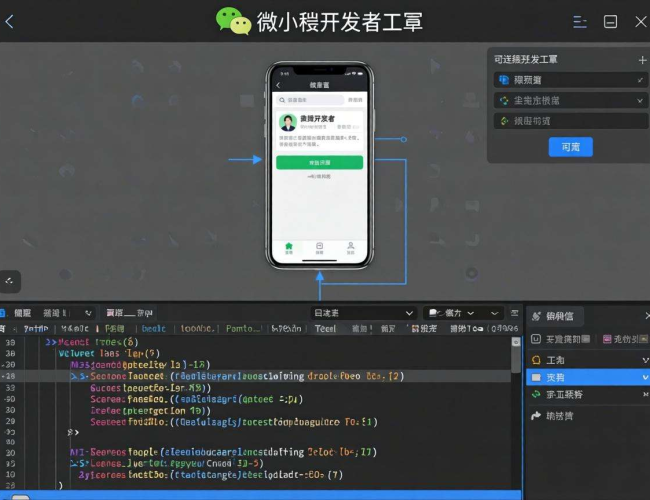
Task: Expand the fold arrow on the highlighted code line
Action: 74,376
